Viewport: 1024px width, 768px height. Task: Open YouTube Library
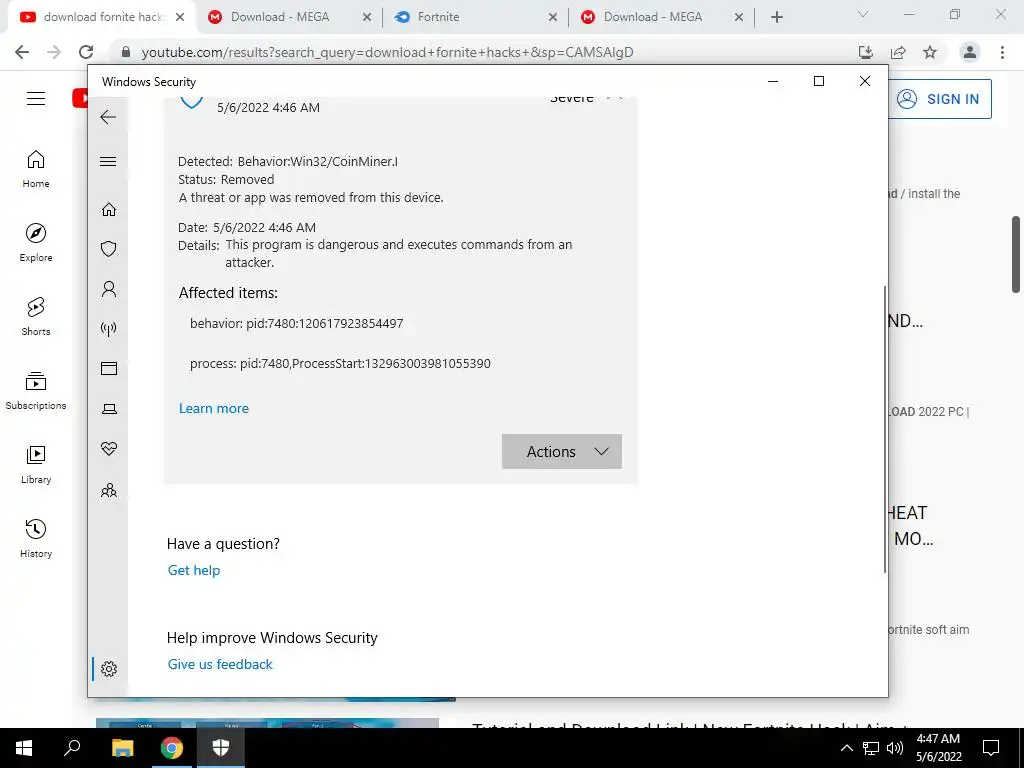36,464
